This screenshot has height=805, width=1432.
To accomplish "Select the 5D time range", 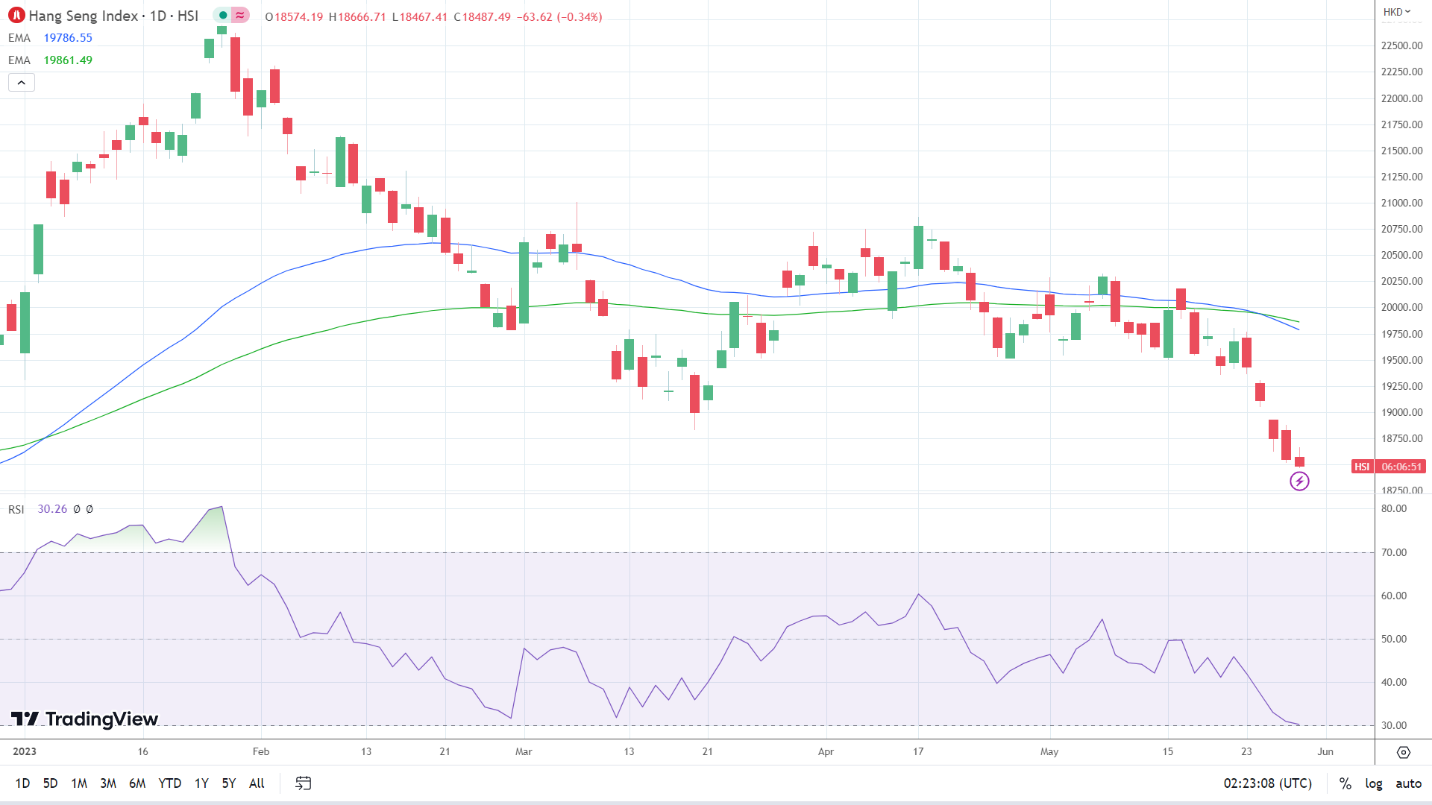I will point(50,783).
